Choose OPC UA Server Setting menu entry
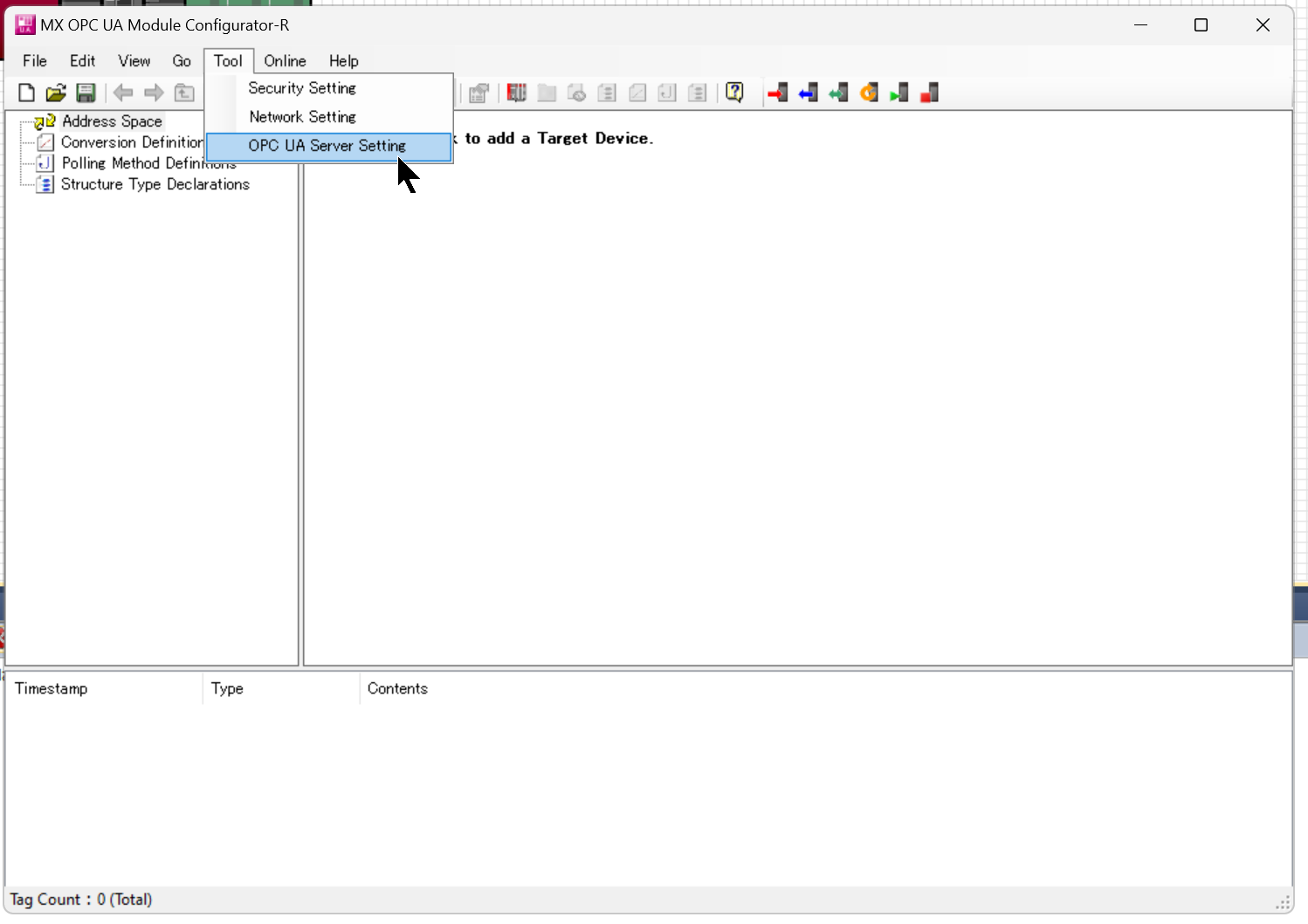 (329, 146)
